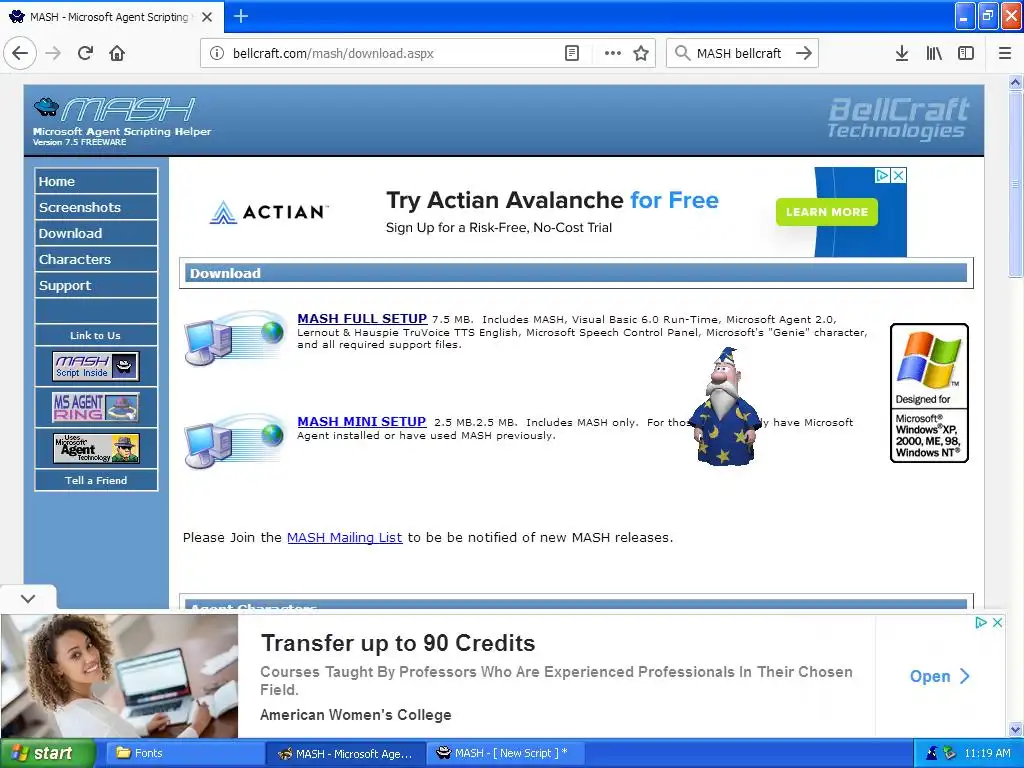Submit search with the arrow button
The height and width of the screenshot is (768, 1024).
(804, 53)
